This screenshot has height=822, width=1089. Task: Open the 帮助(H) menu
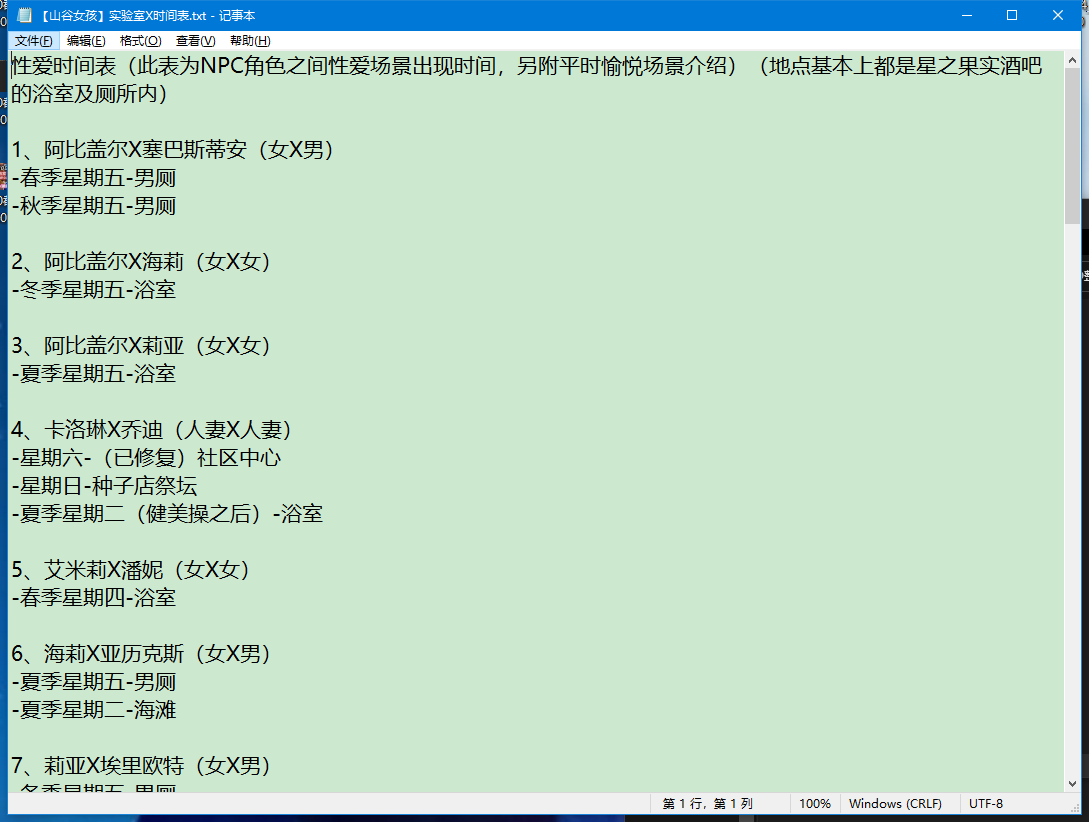[250, 41]
